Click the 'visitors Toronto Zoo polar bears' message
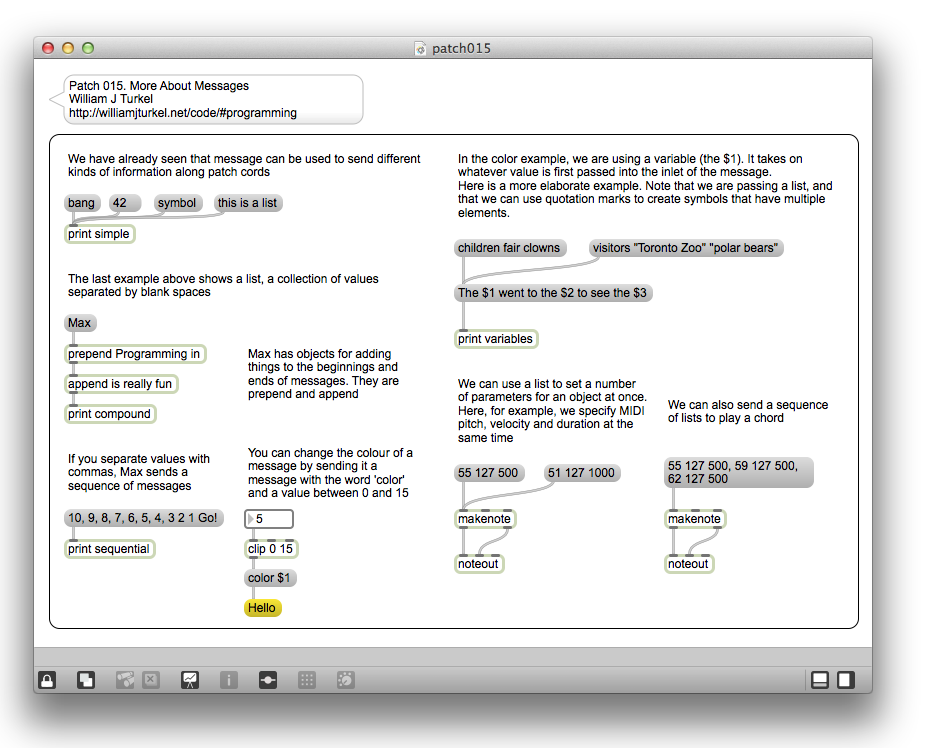Image resolution: width=927 pixels, height=748 pixels. pyautogui.click(x=685, y=248)
